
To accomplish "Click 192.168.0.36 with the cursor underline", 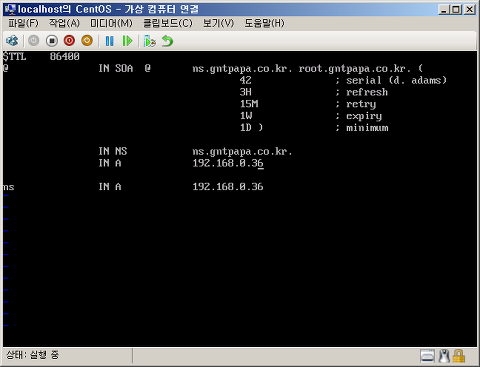I will click(x=228, y=163).
